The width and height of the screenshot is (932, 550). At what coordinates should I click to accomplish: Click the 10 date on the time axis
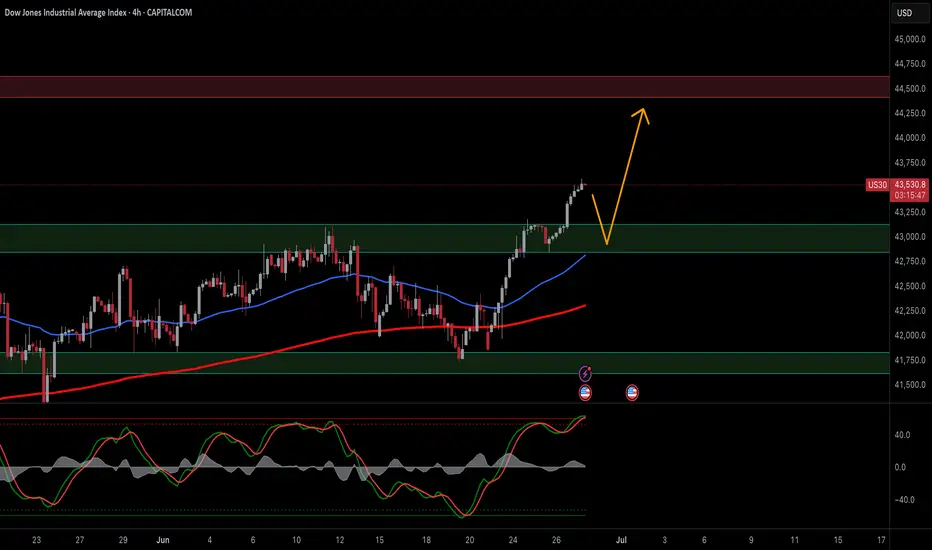(x=297, y=540)
